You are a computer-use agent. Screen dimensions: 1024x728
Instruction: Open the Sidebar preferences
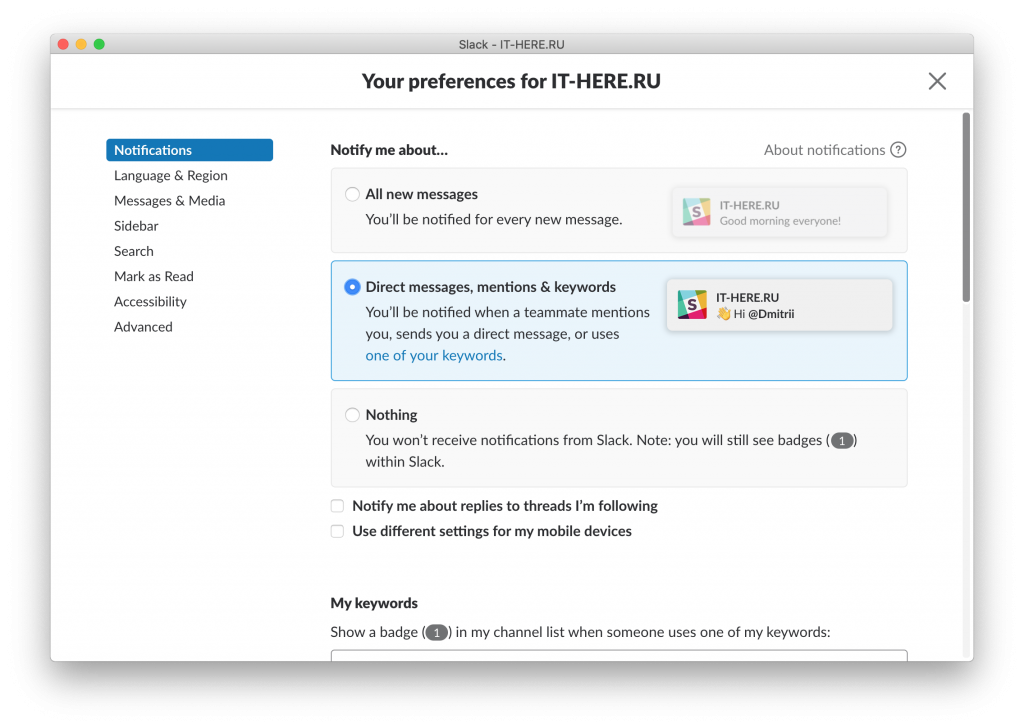click(136, 226)
